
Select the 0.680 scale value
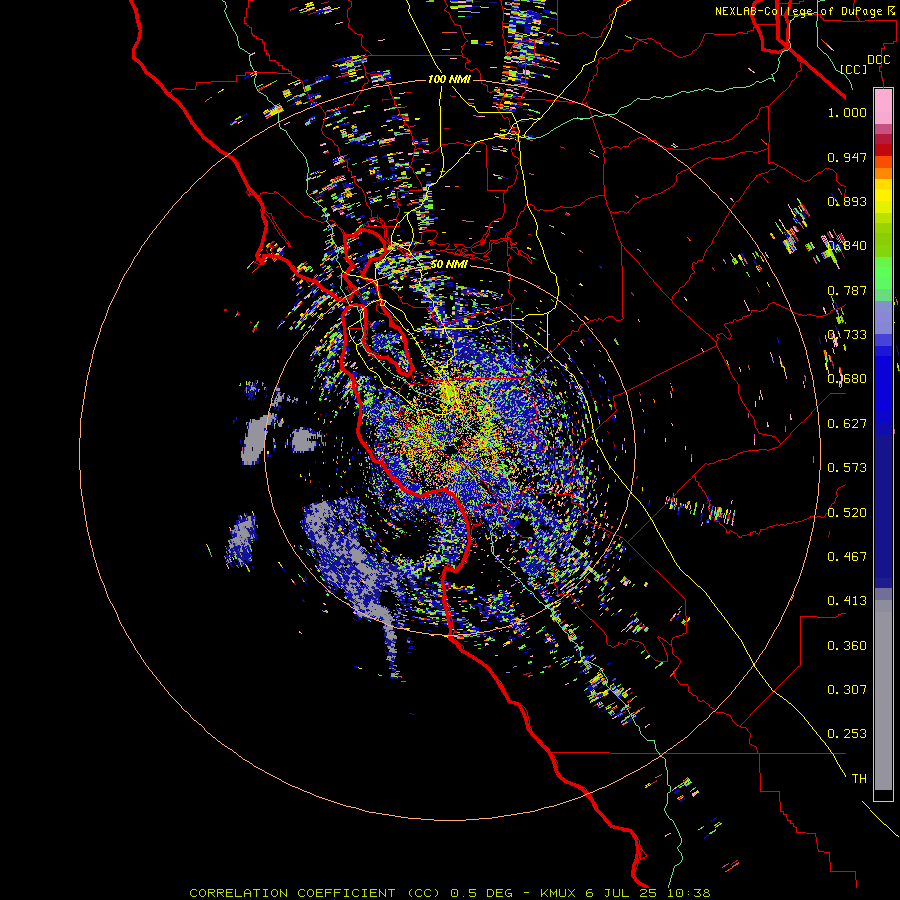coord(847,379)
